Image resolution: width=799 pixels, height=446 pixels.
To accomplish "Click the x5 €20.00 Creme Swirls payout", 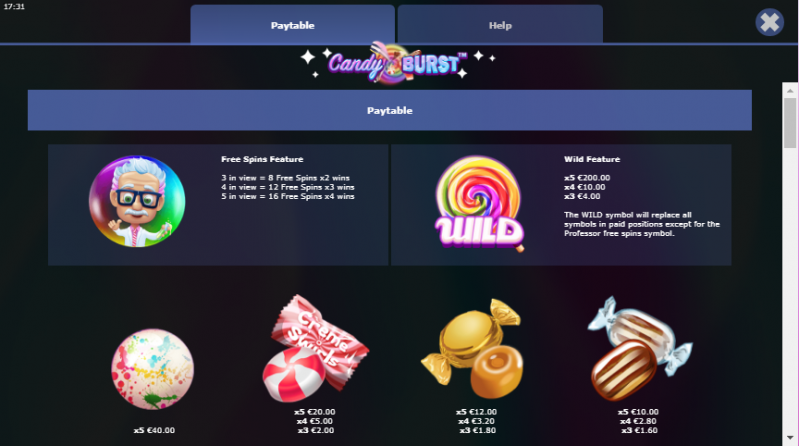I will click(314, 412).
